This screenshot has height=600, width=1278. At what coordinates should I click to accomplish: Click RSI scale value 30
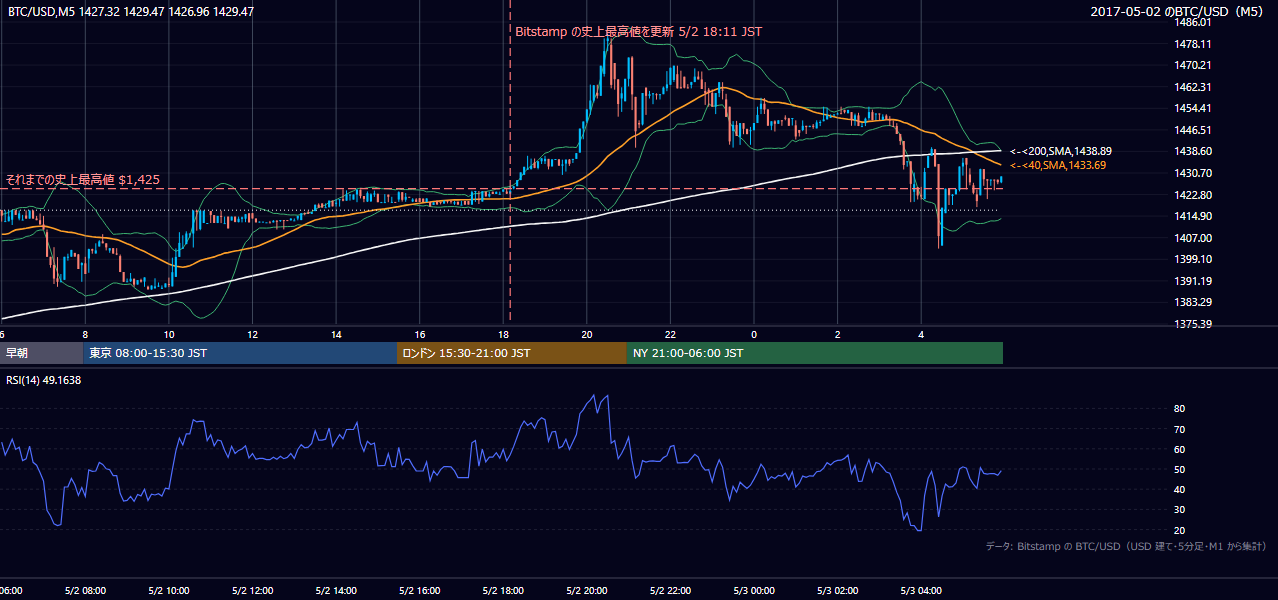click(1179, 510)
